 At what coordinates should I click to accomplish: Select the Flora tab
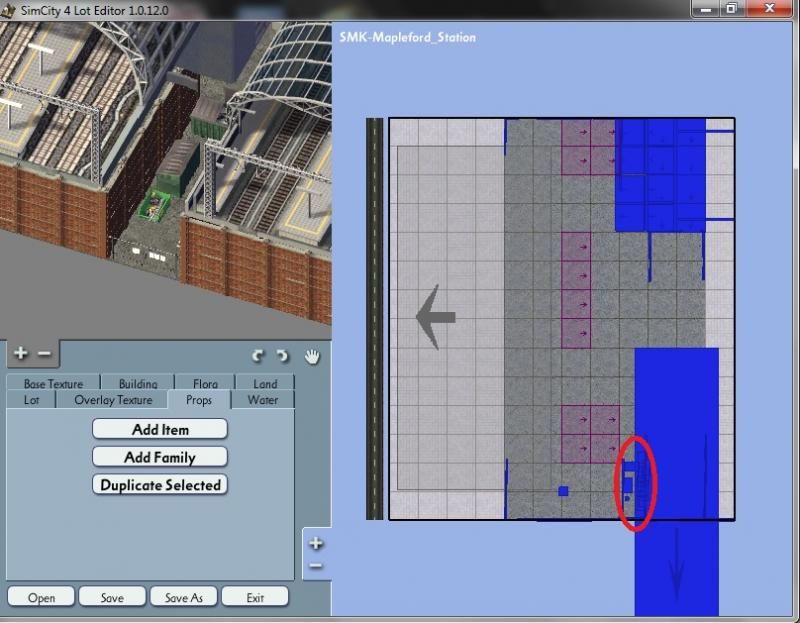pyautogui.click(x=205, y=383)
